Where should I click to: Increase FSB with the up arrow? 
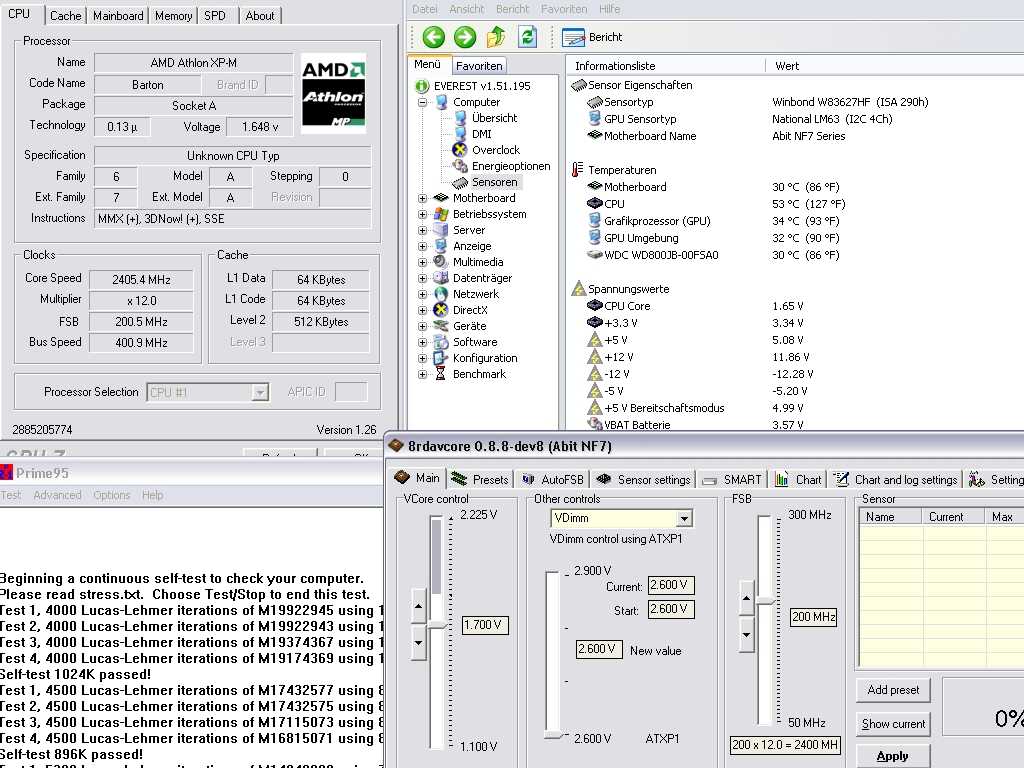click(746, 598)
